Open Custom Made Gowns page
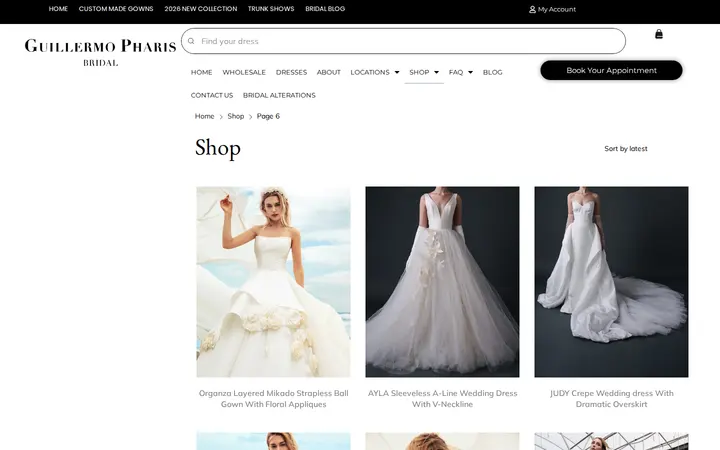Image resolution: width=720 pixels, height=450 pixels. [x=116, y=9]
